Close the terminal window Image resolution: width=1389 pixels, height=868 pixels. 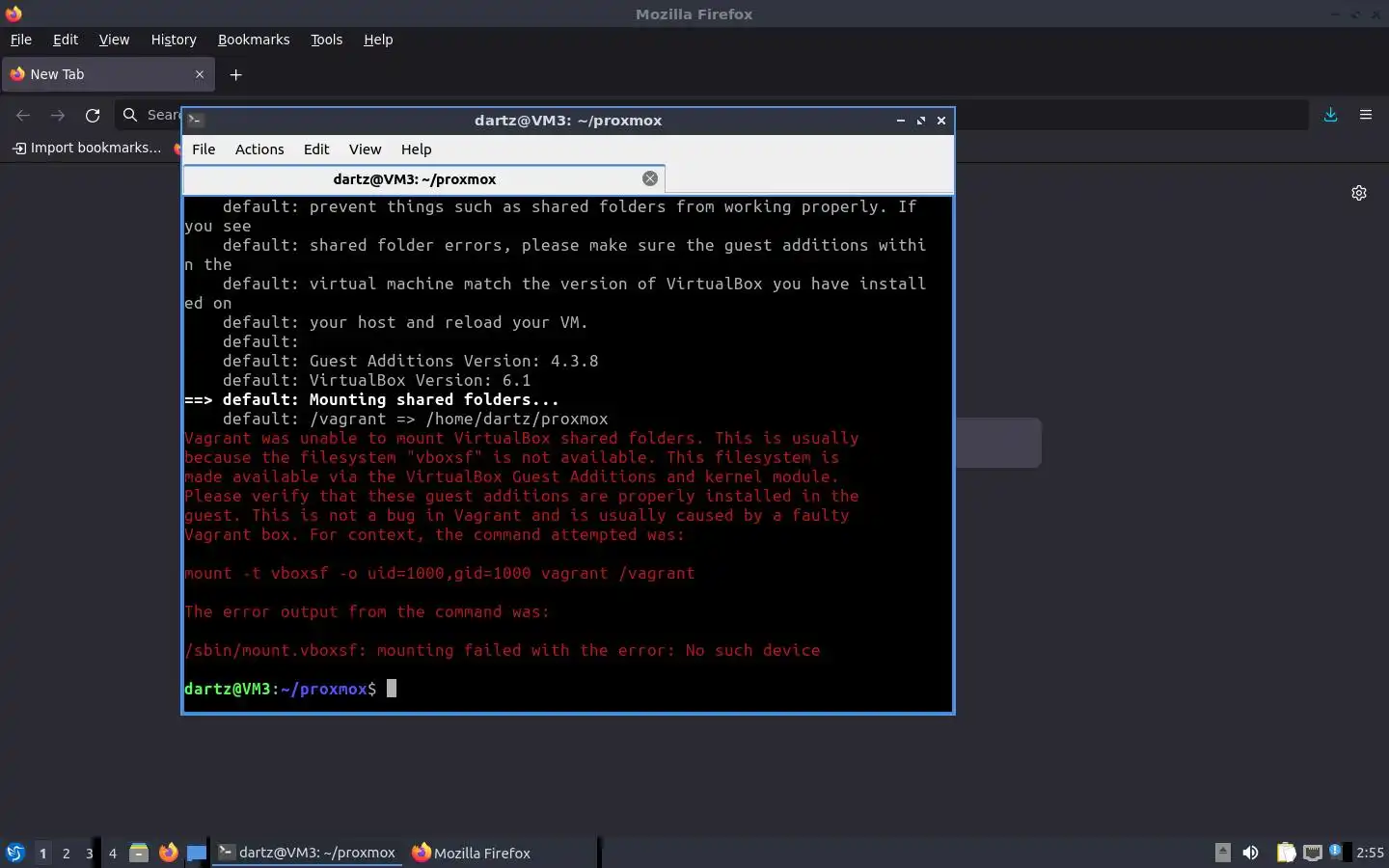pyautogui.click(x=941, y=121)
